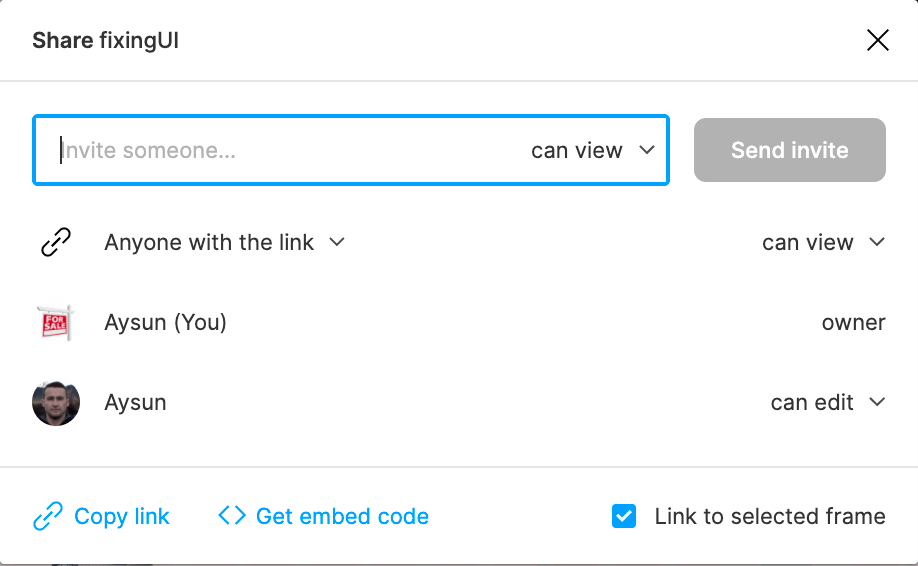This screenshot has height=566, width=918.
Task: Click the Aysun collaborator name
Action: [135, 403]
